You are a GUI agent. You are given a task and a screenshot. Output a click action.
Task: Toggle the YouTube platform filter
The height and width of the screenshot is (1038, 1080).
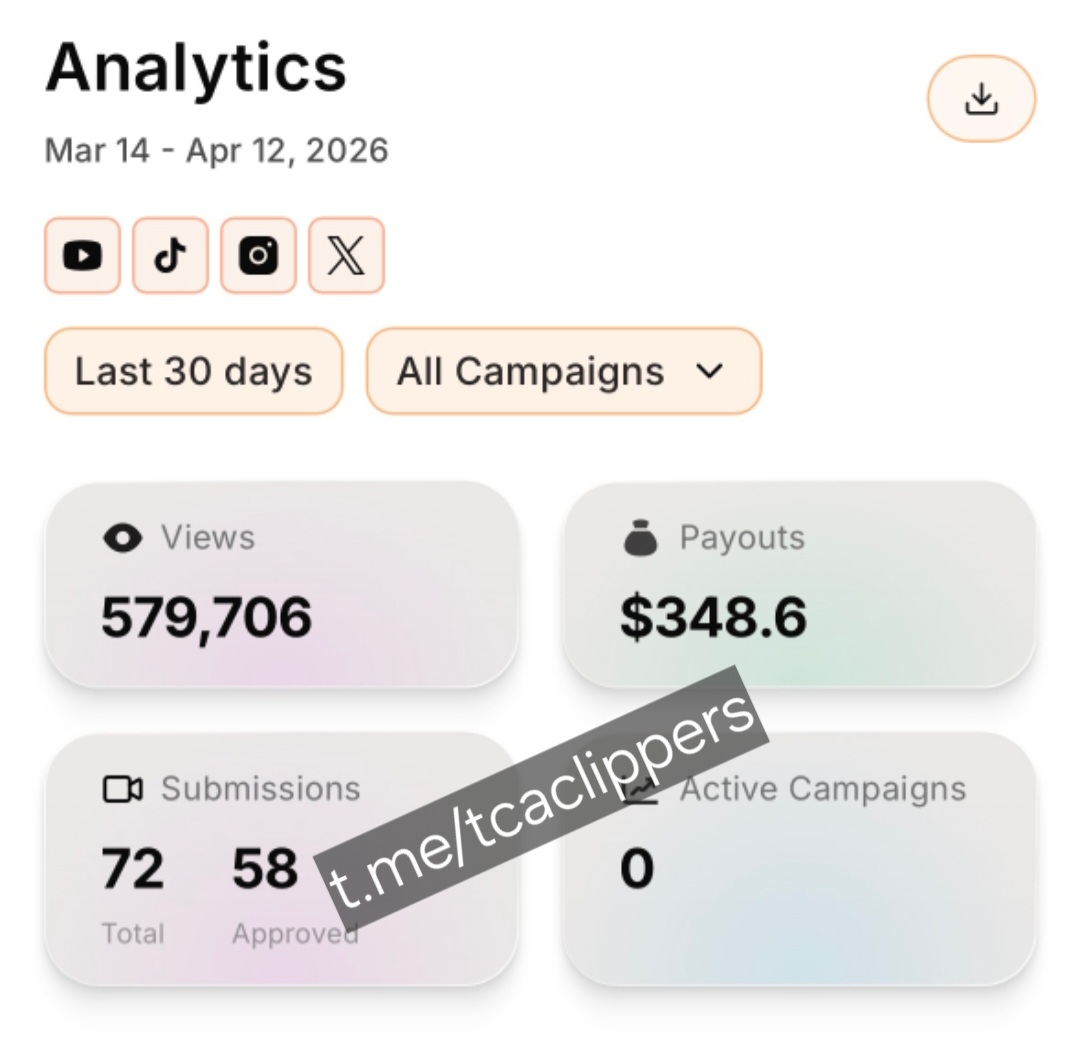point(82,256)
